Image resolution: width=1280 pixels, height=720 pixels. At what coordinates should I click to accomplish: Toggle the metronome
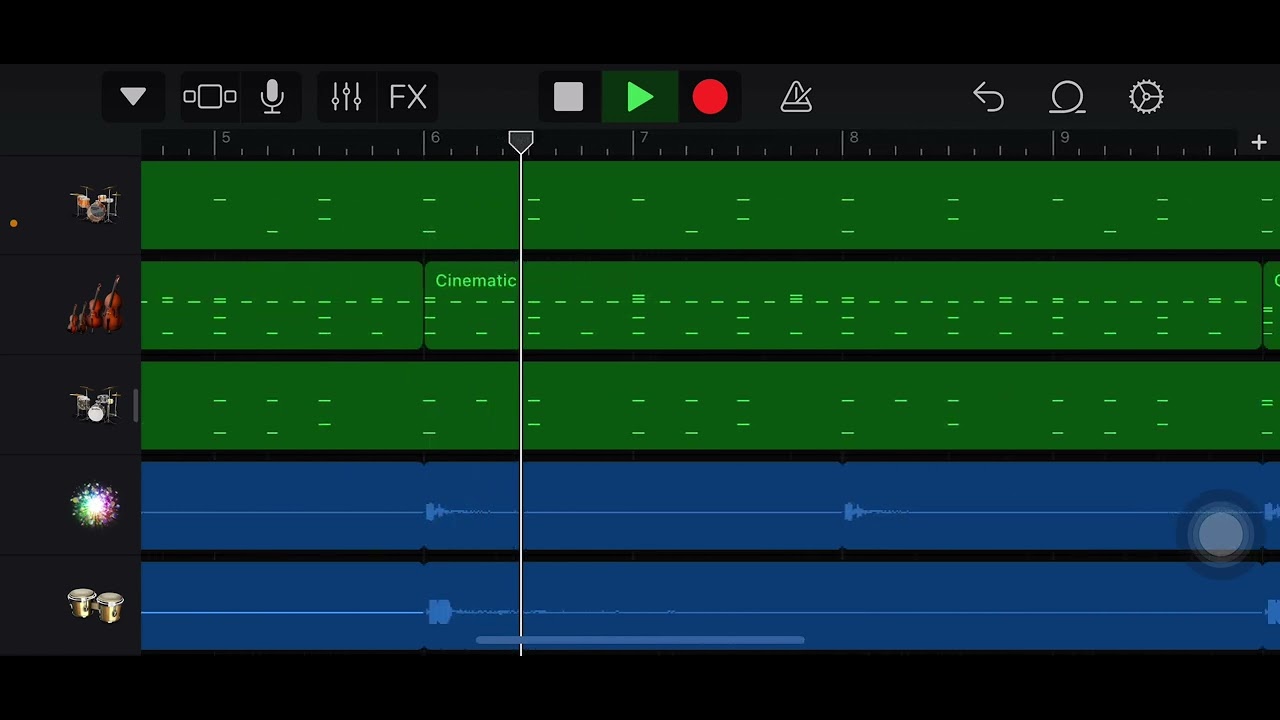pyautogui.click(x=796, y=97)
